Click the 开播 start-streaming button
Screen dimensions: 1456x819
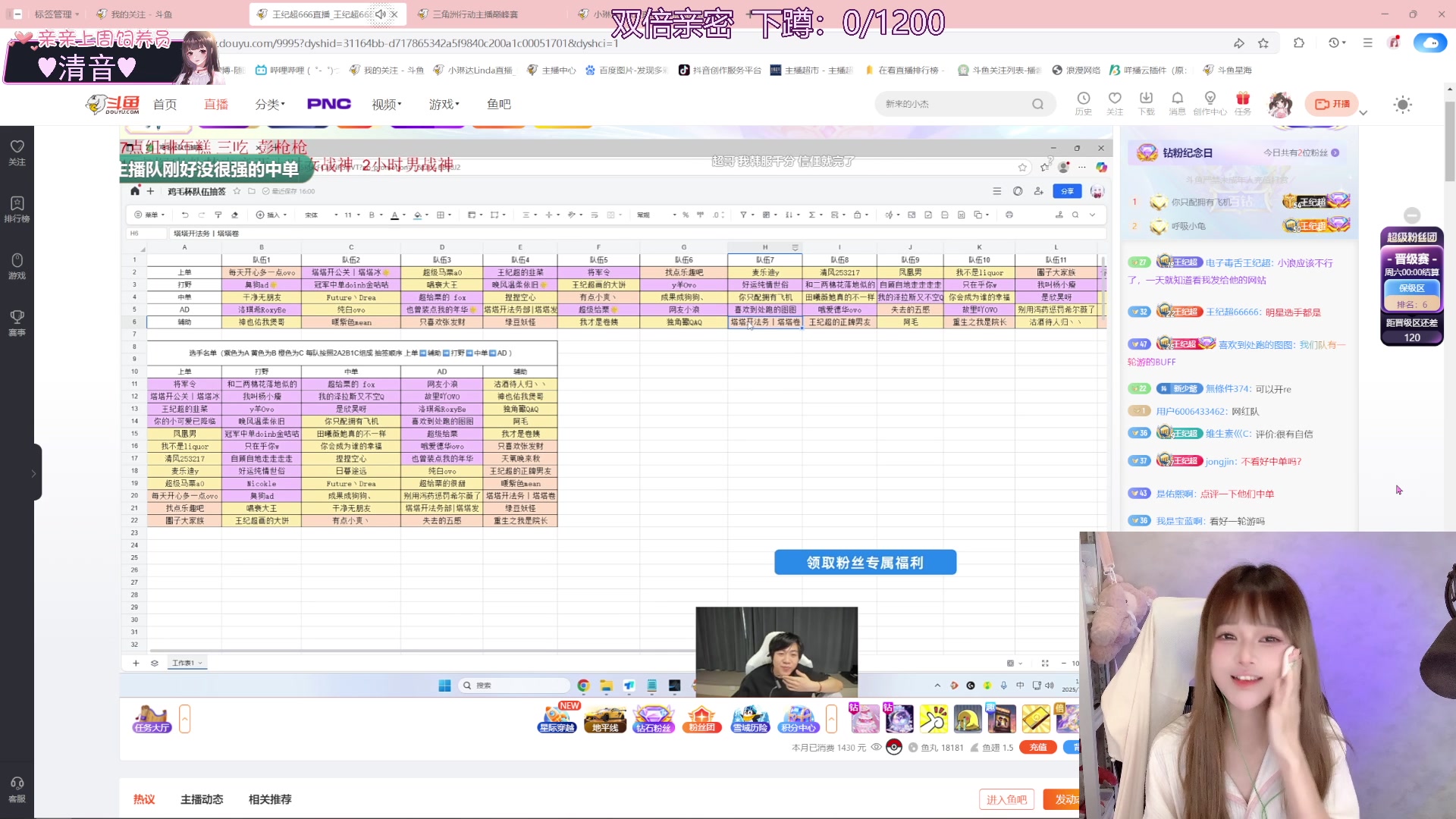coord(1332,104)
